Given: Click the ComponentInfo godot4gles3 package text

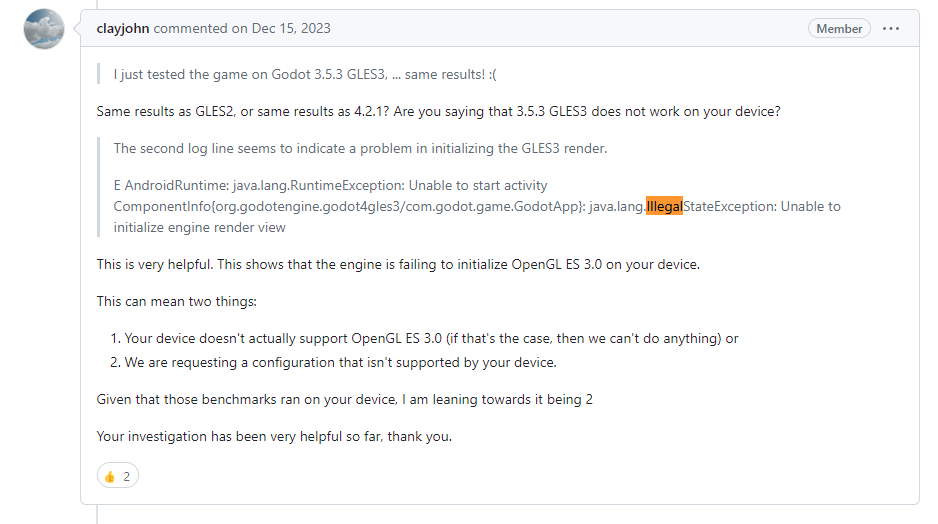Looking at the screenshot, I should (x=349, y=206).
